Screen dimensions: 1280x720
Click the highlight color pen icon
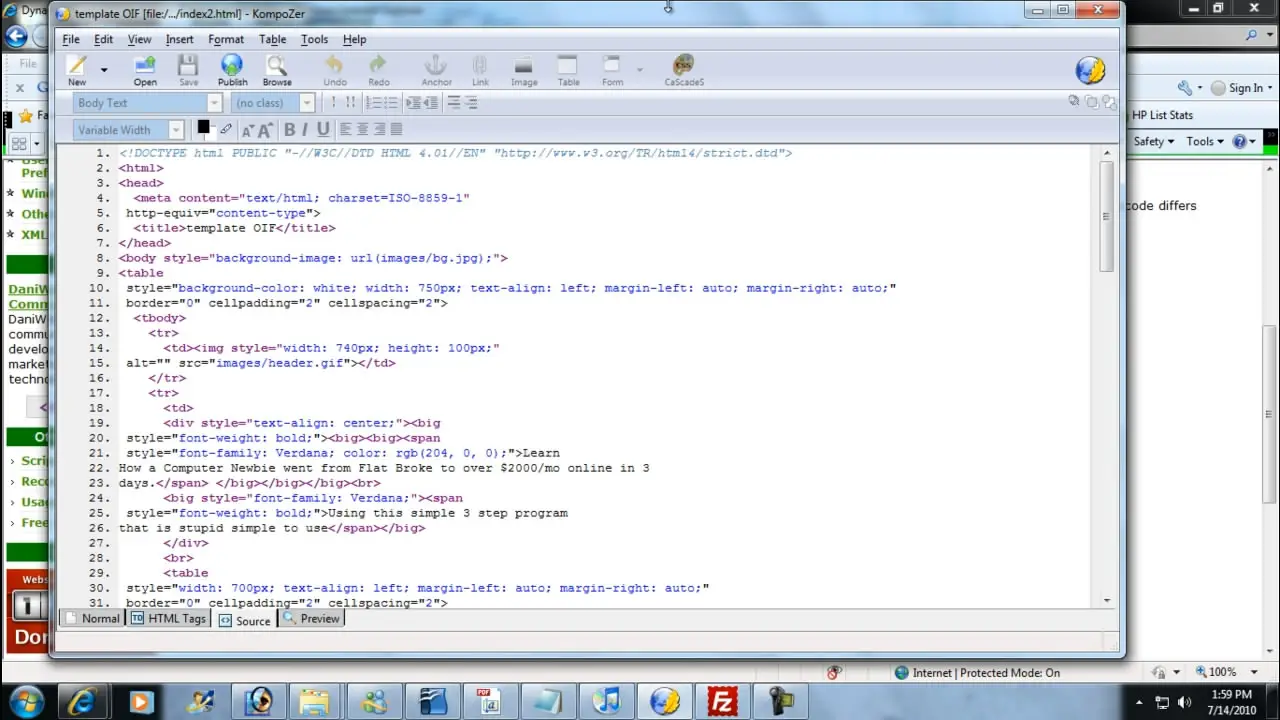coord(226,129)
